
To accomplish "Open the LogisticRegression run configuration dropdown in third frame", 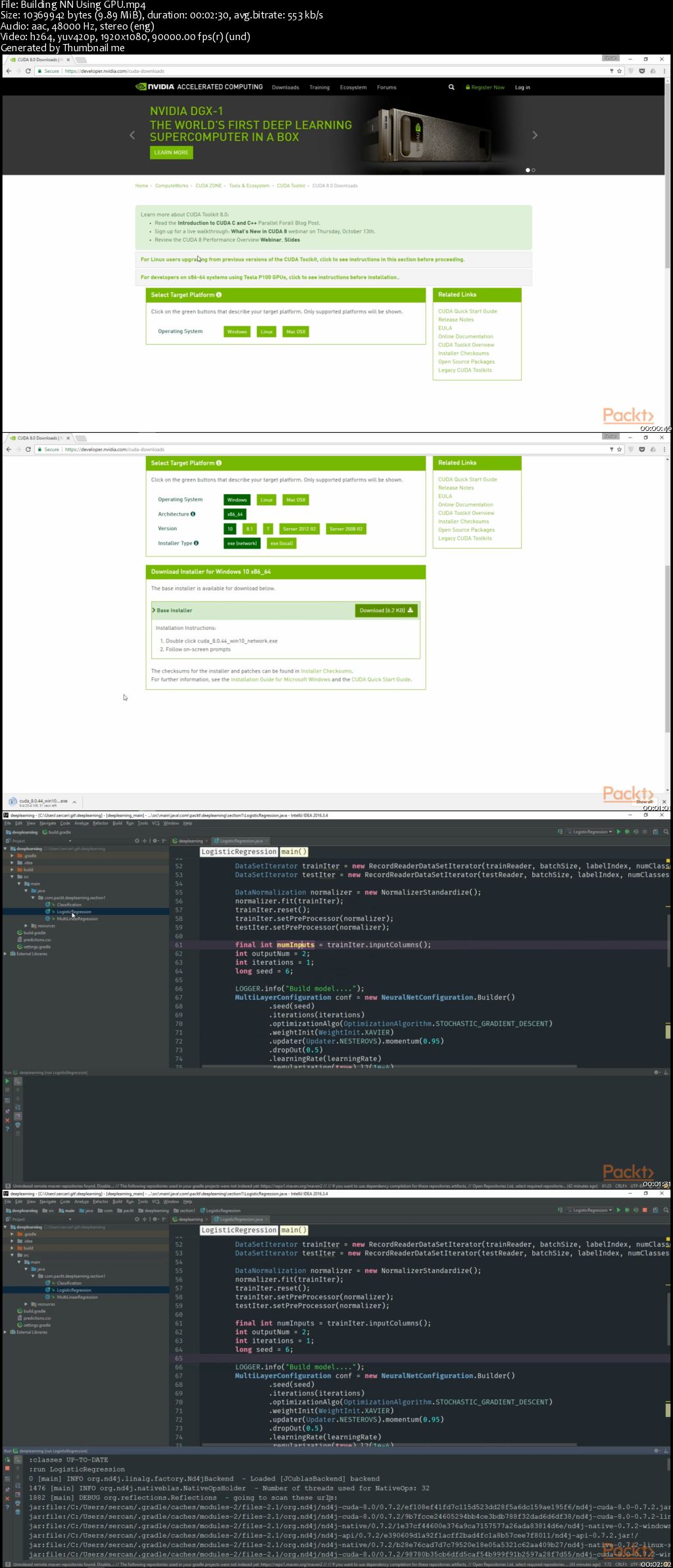I will pyautogui.click(x=590, y=832).
